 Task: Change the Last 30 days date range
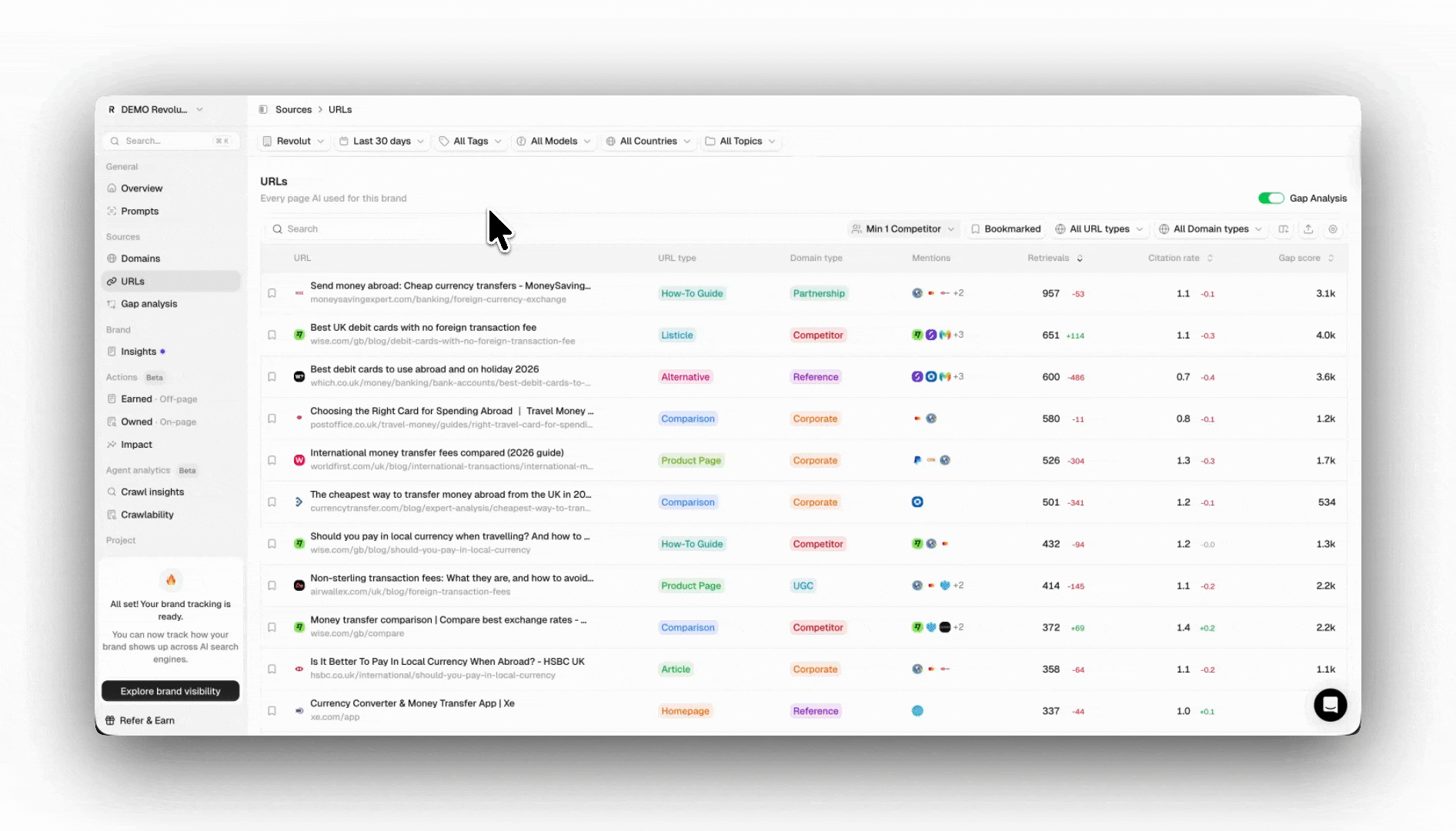coord(382,142)
